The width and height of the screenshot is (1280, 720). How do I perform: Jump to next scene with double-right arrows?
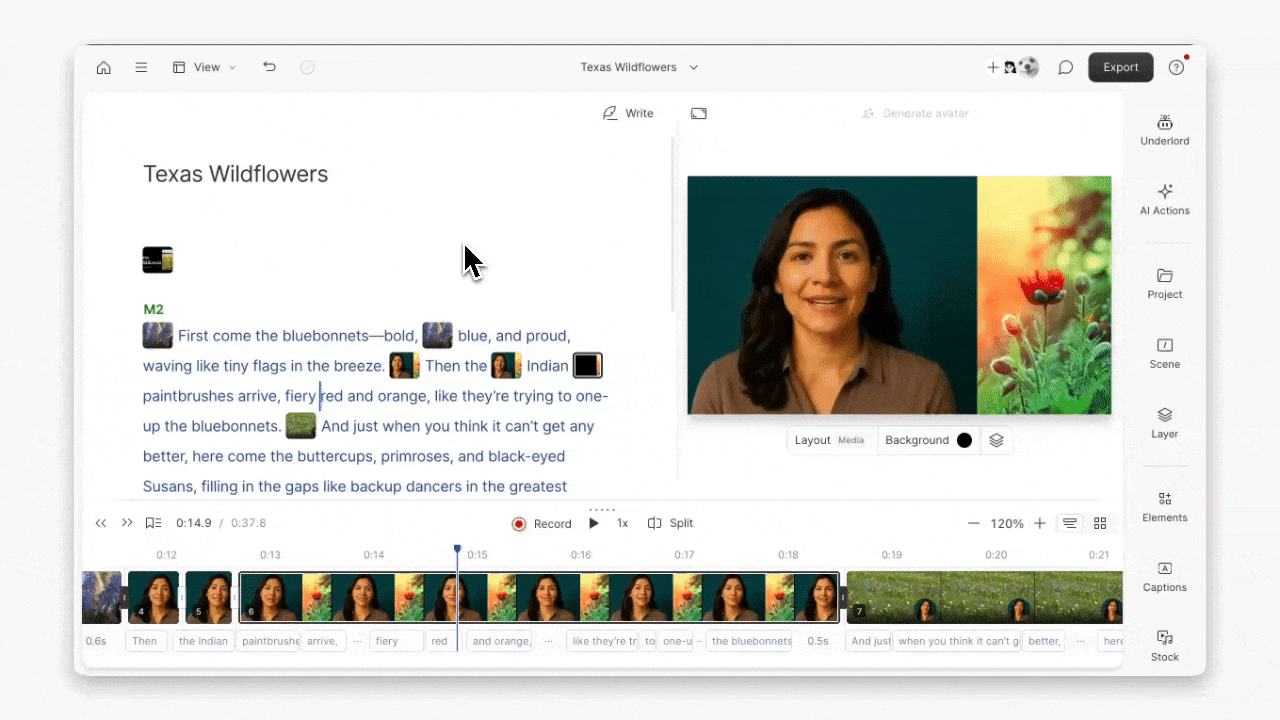coord(127,523)
